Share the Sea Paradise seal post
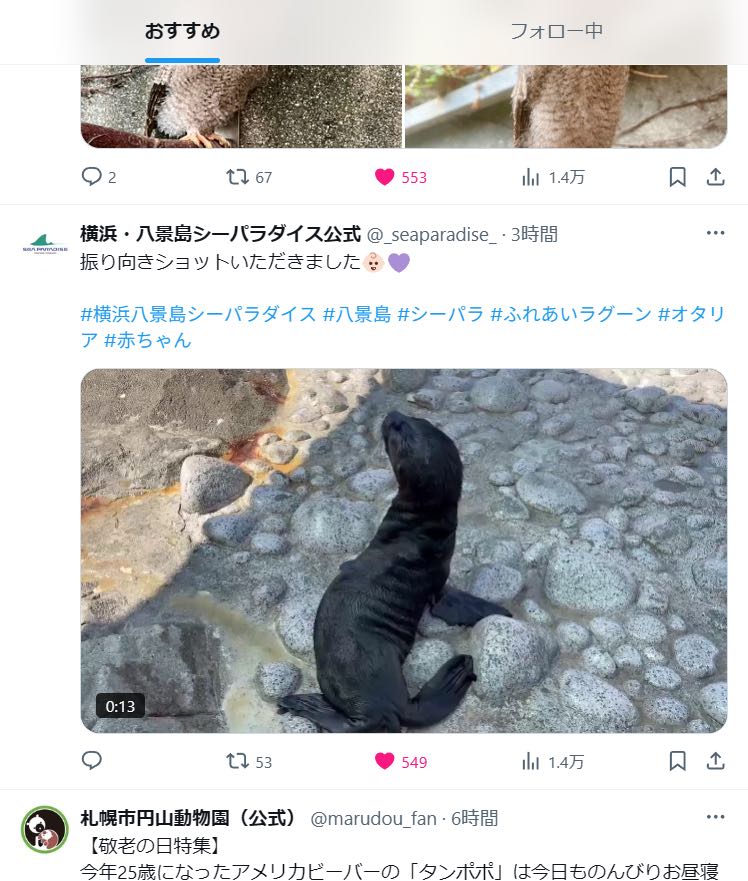The height and width of the screenshot is (881, 748). 715,761
